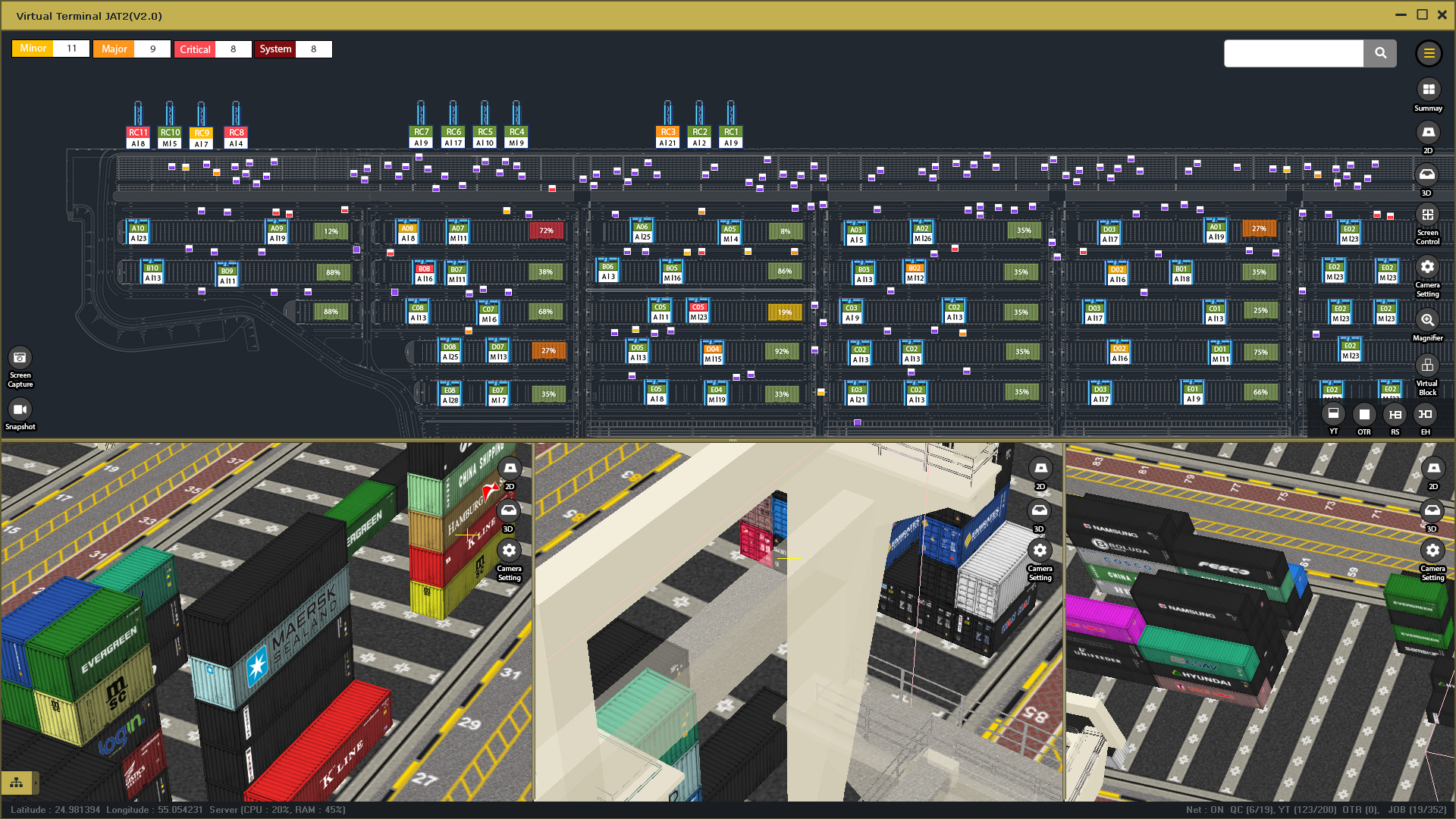Expand the yellow hamburger menu

(x=1429, y=53)
